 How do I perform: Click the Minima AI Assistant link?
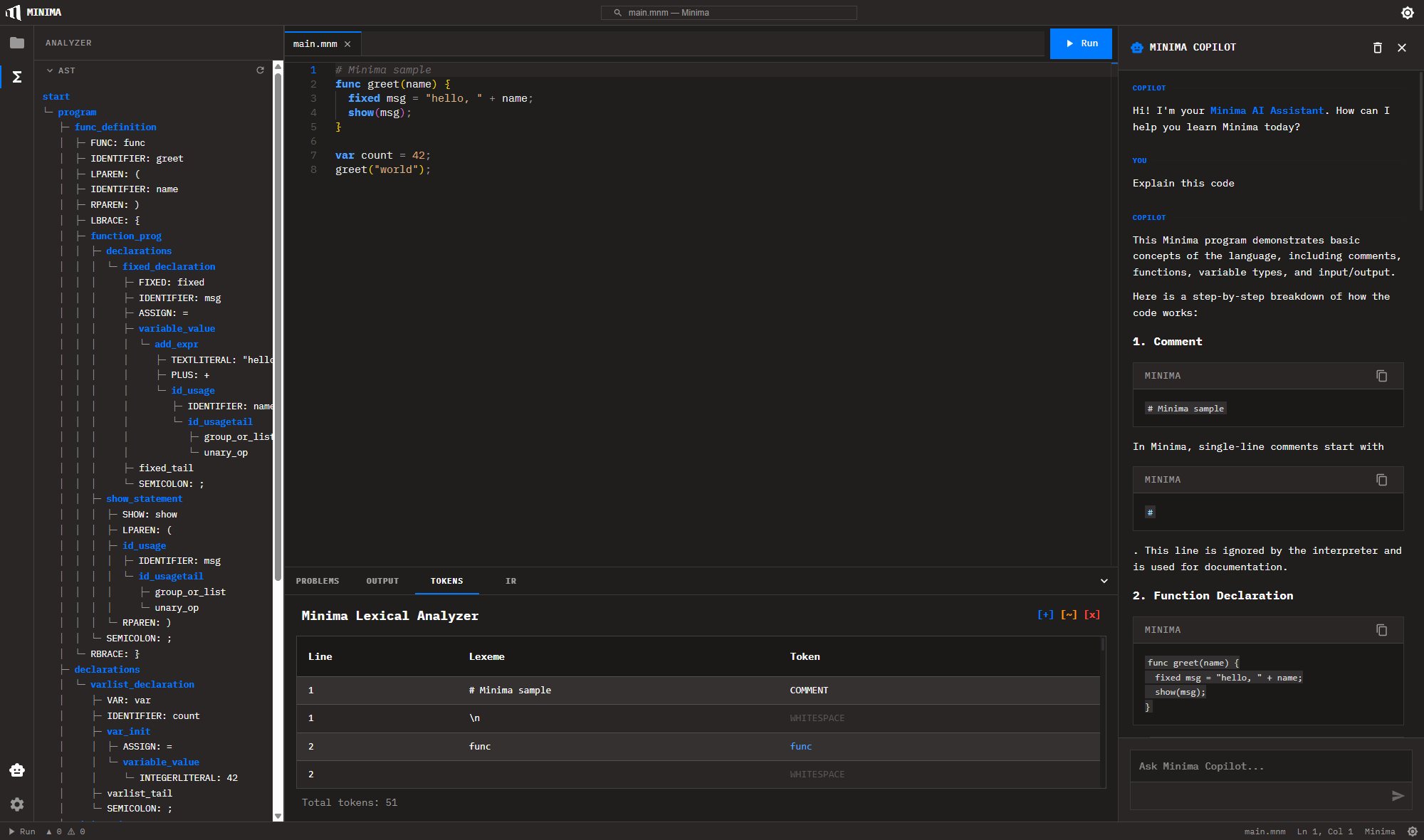1267,111
